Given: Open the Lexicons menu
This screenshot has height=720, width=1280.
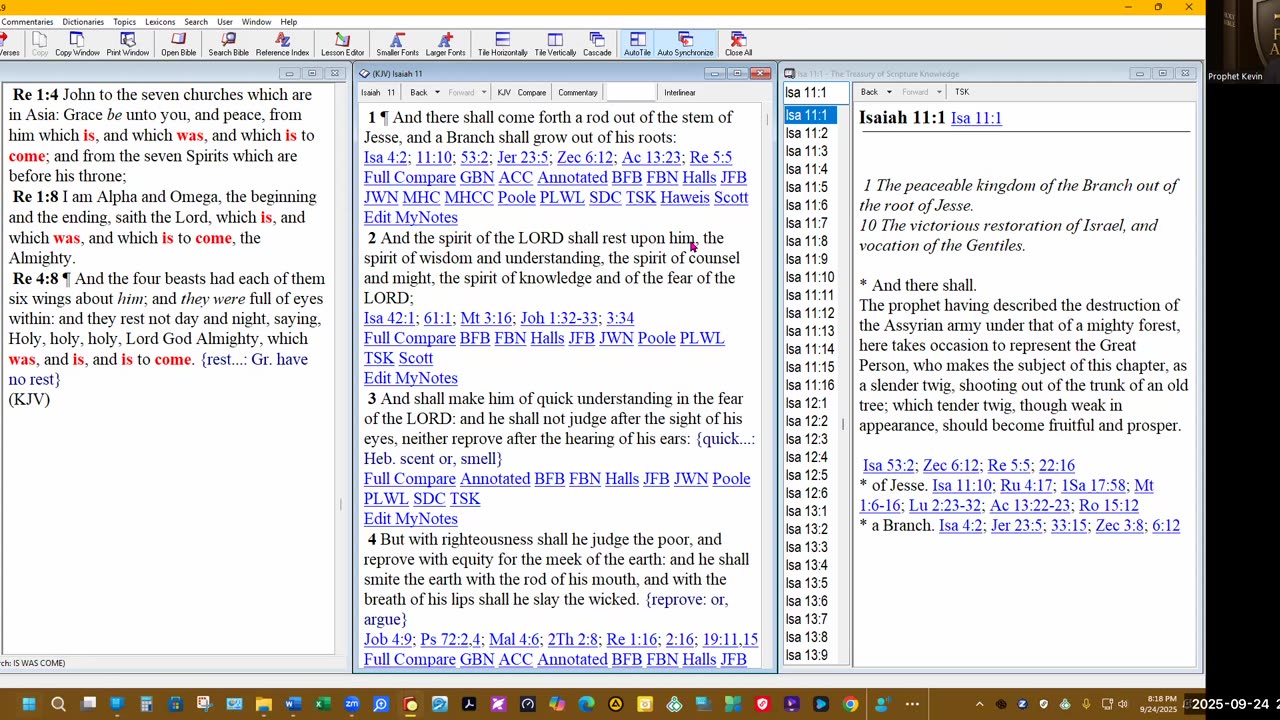Looking at the screenshot, I should click(x=160, y=21).
